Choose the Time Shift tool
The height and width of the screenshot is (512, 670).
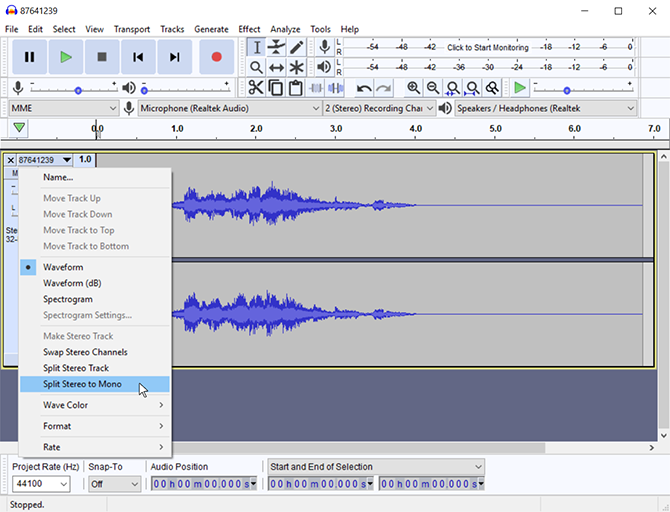[x=276, y=67]
